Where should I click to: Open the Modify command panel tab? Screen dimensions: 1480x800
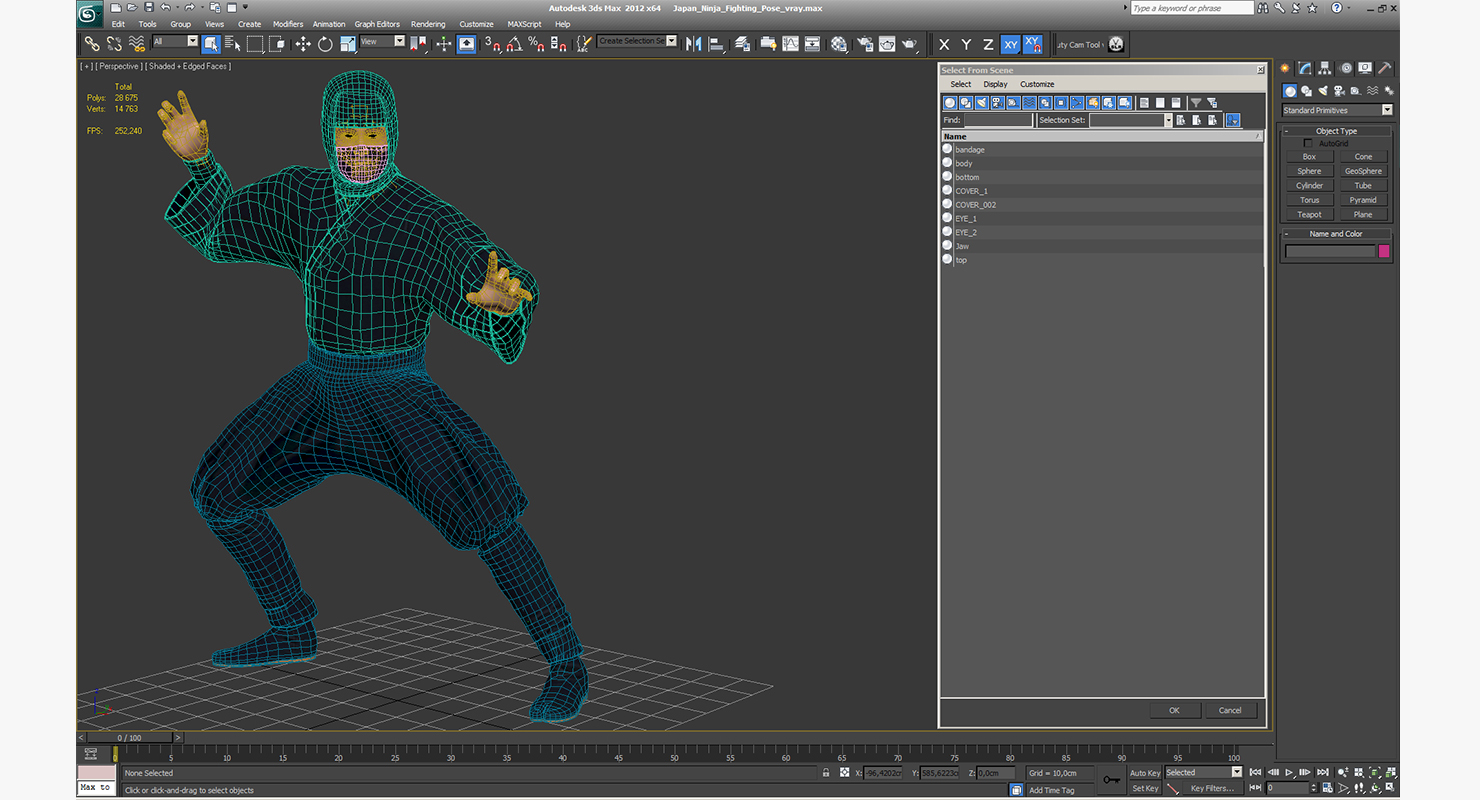(1305, 69)
